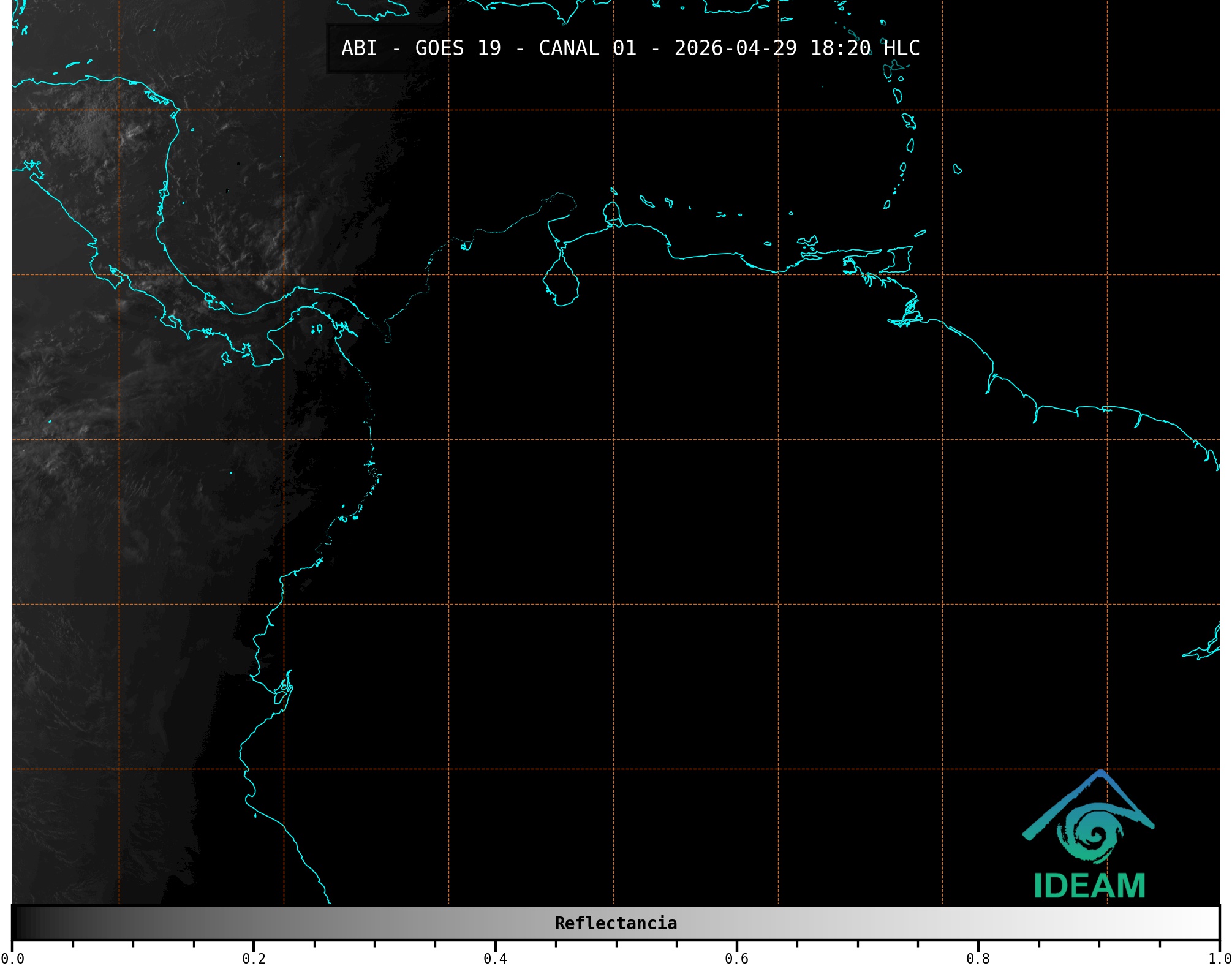The image size is (1232, 966).
Task: Click the Reflectancia colorbar label
Action: click(616, 923)
